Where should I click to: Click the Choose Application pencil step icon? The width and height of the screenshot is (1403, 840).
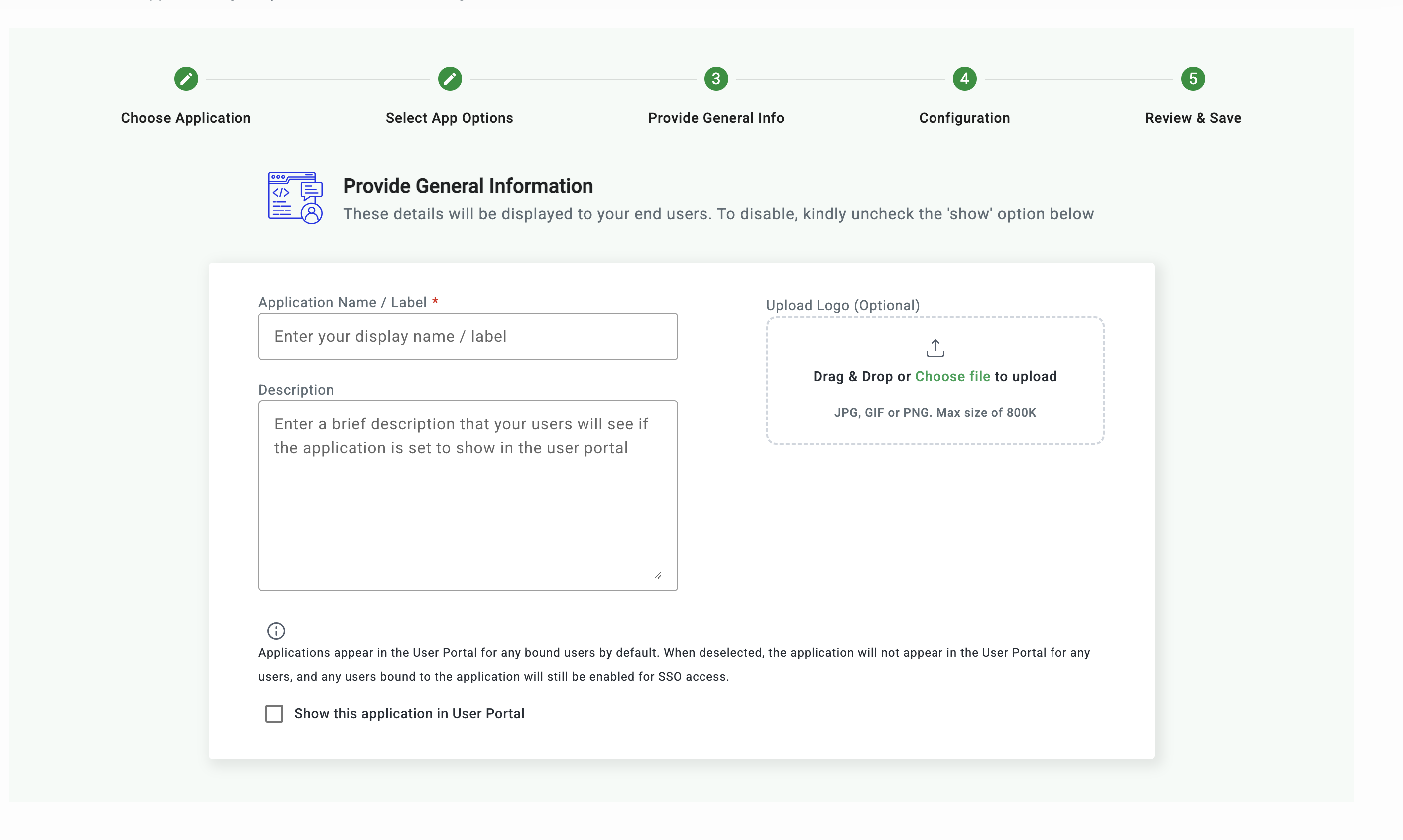(x=186, y=79)
